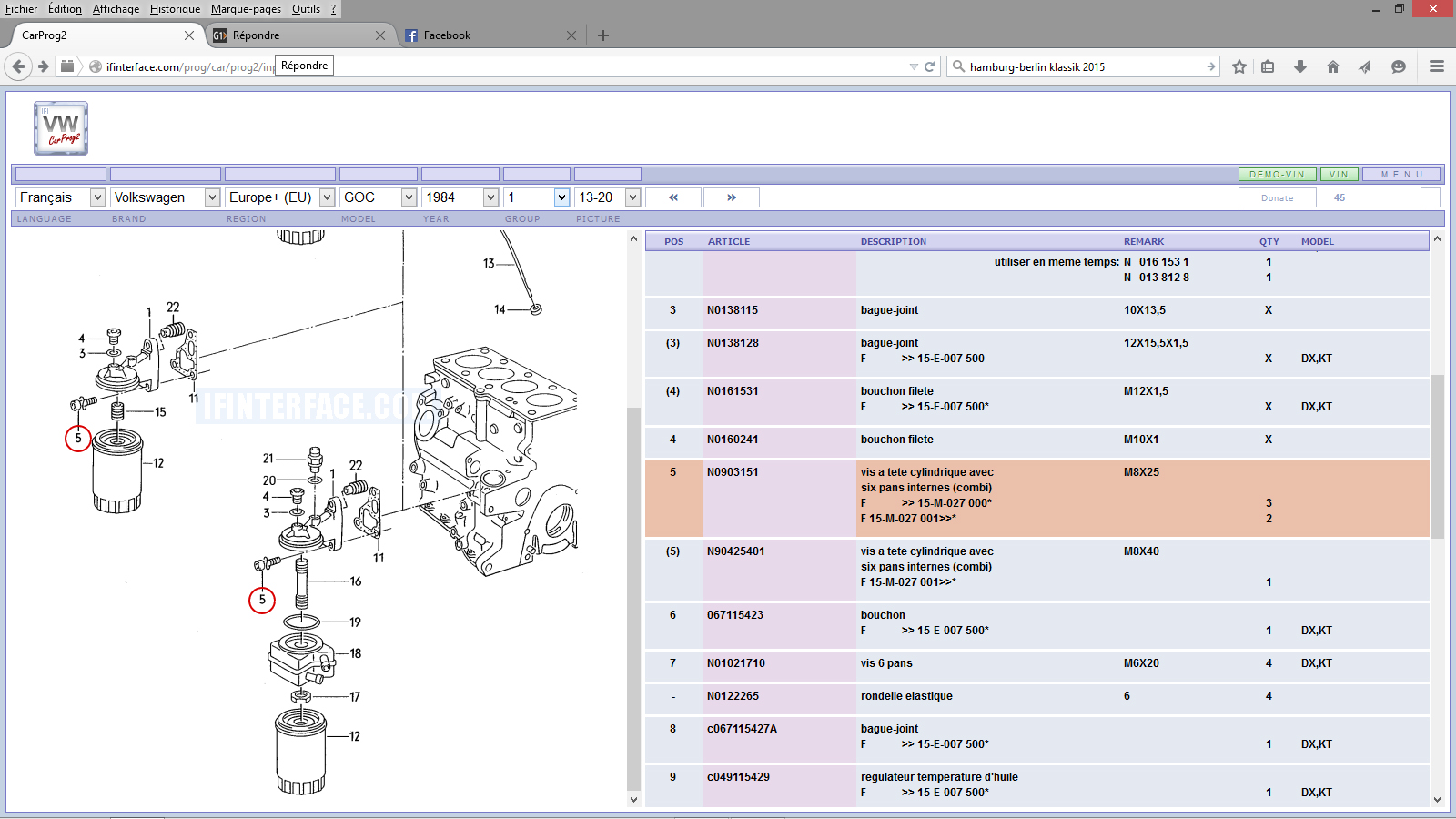Go to the Firefox home page icon
This screenshot has width=1456, height=819.
[1333, 66]
